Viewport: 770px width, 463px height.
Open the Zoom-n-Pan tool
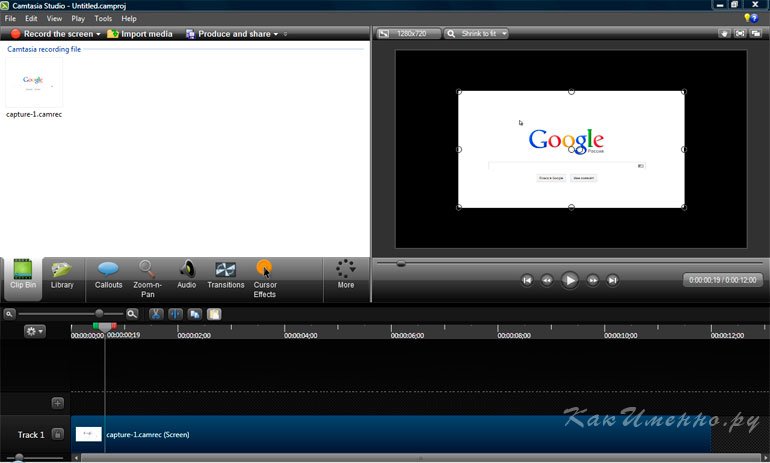(x=147, y=278)
